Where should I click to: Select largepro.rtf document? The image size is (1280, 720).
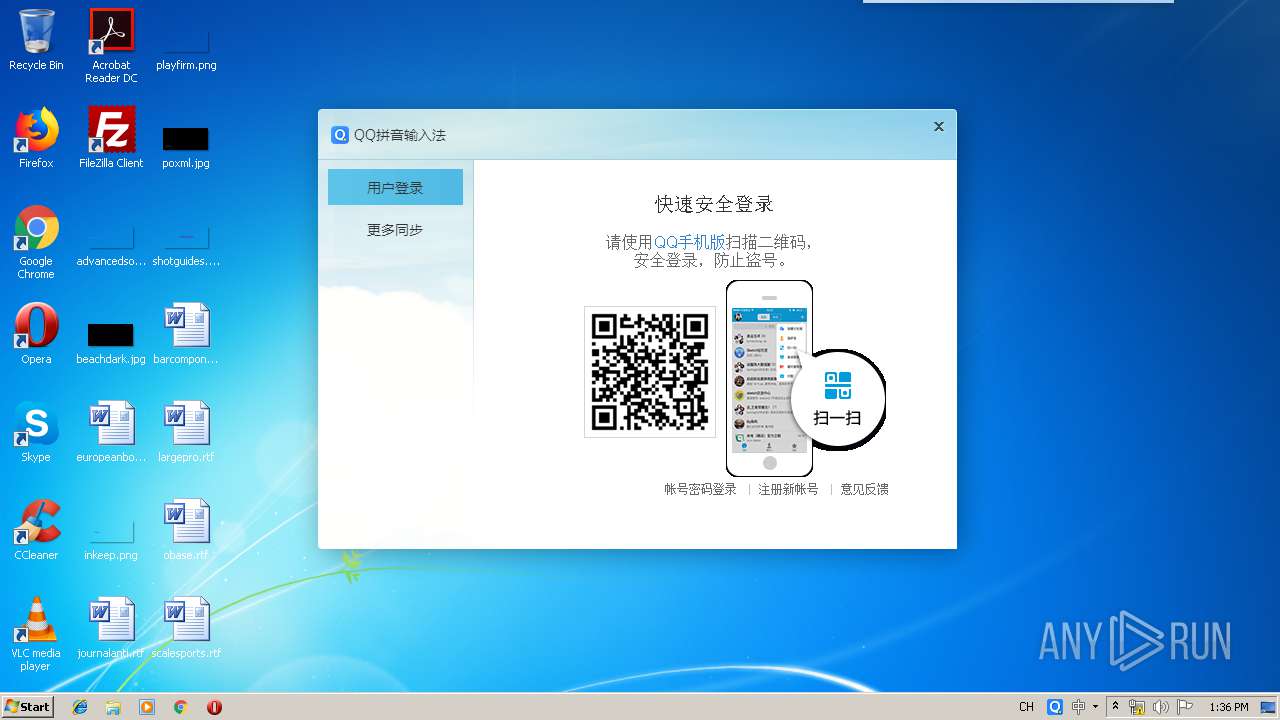click(x=186, y=432)
